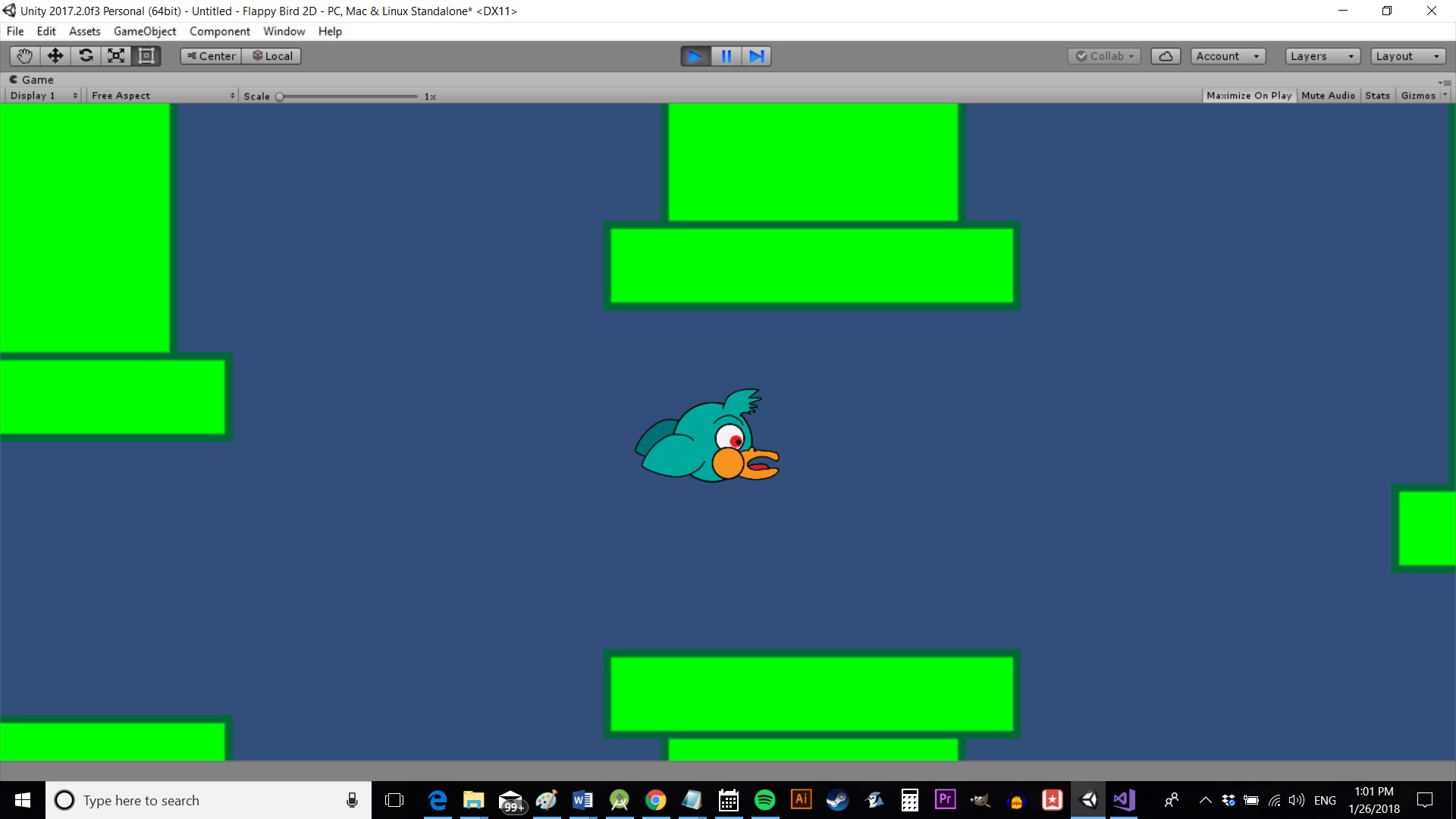Open Google Chrome from taskbar

click(656, 800)
